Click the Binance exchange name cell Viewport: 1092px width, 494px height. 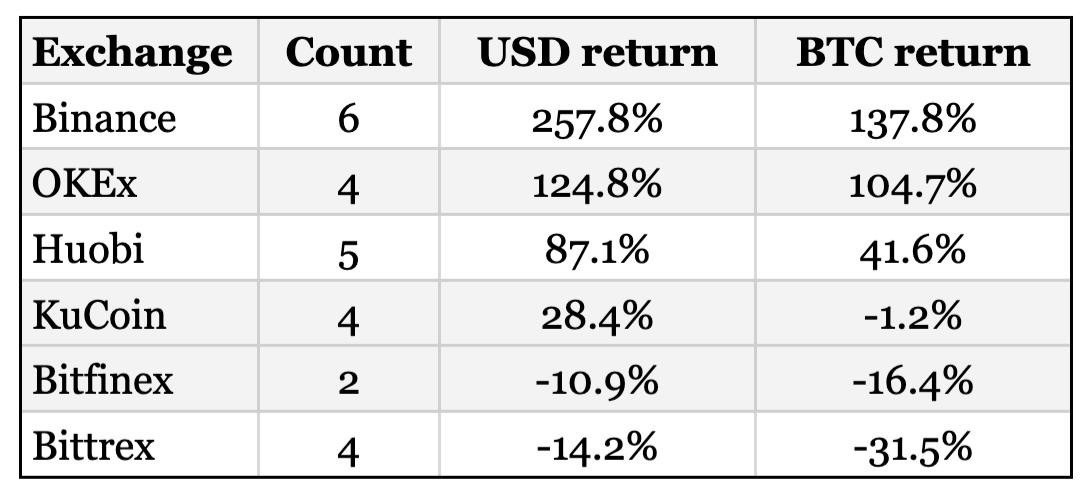click(104, 119)
